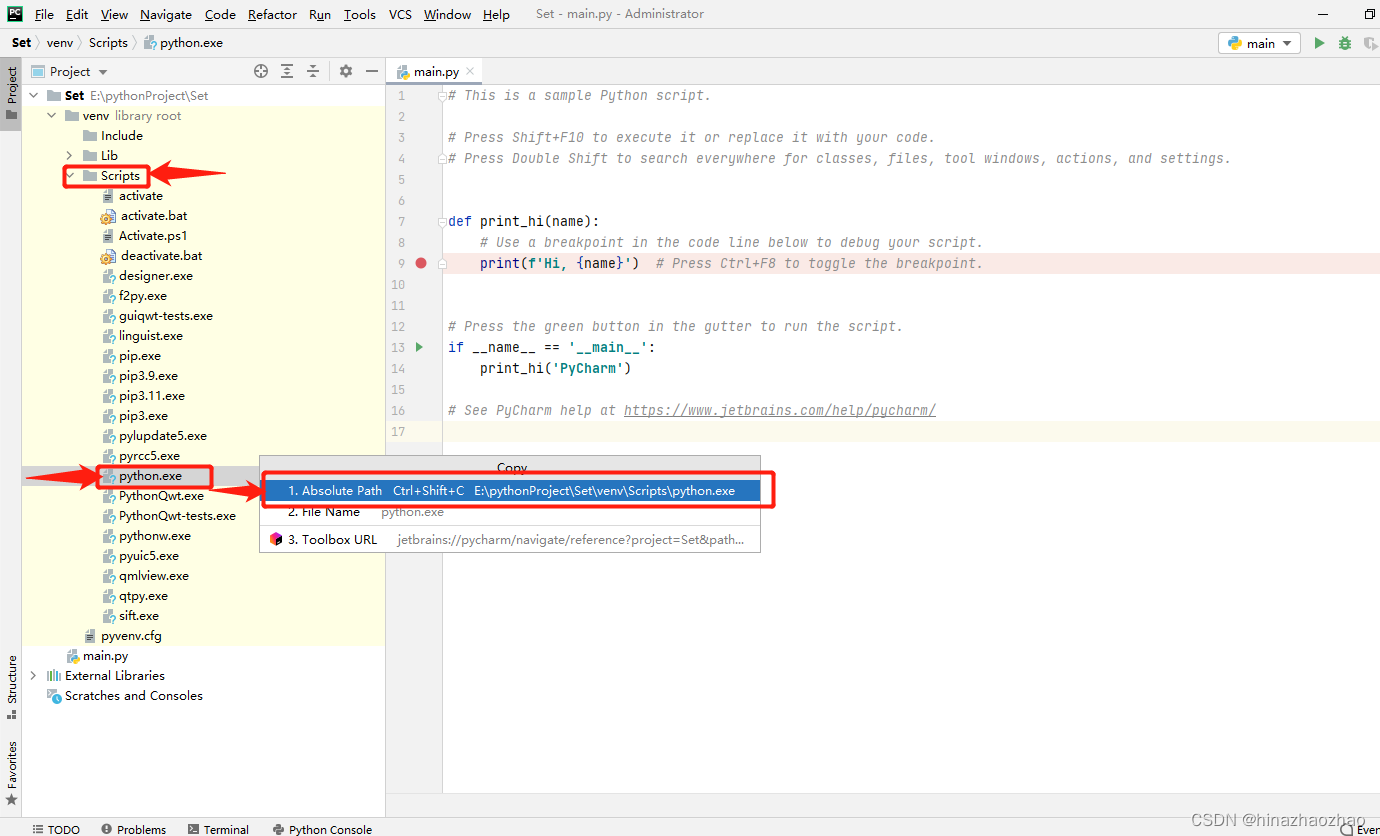
Task: Click the Set breadcrumb in navigation bar
Action: [x=21, y=43]
